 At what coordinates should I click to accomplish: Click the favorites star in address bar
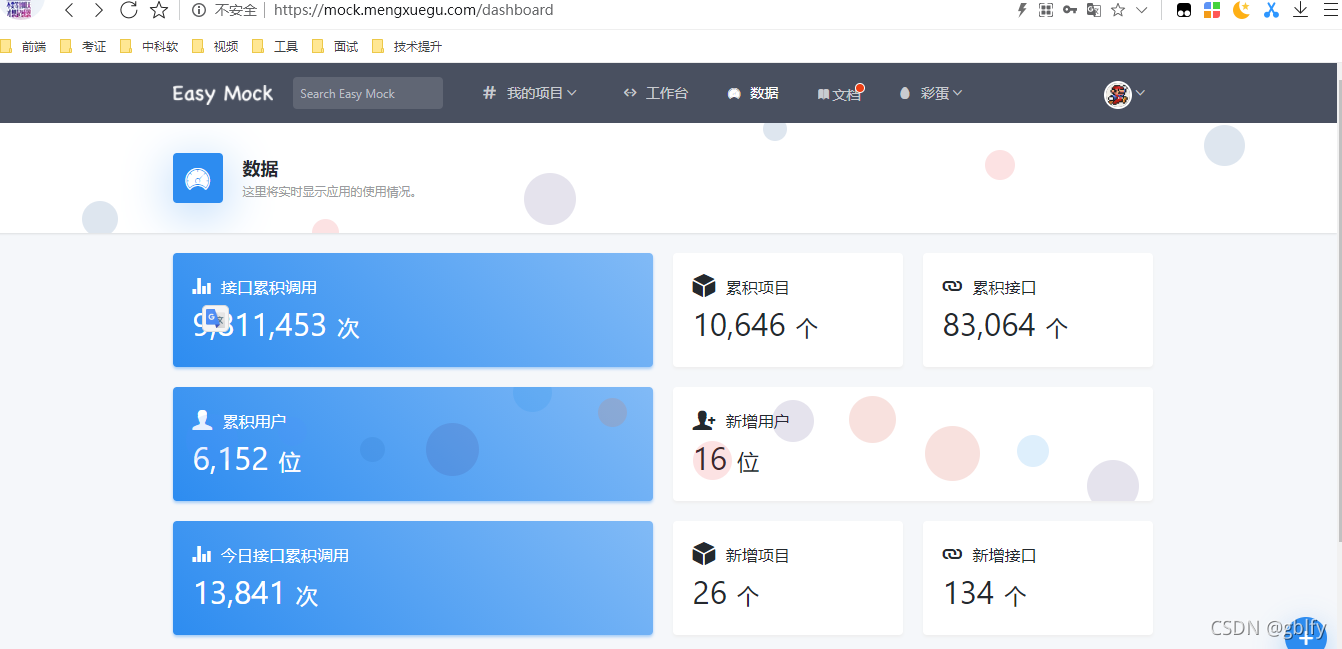[1118, 10]
